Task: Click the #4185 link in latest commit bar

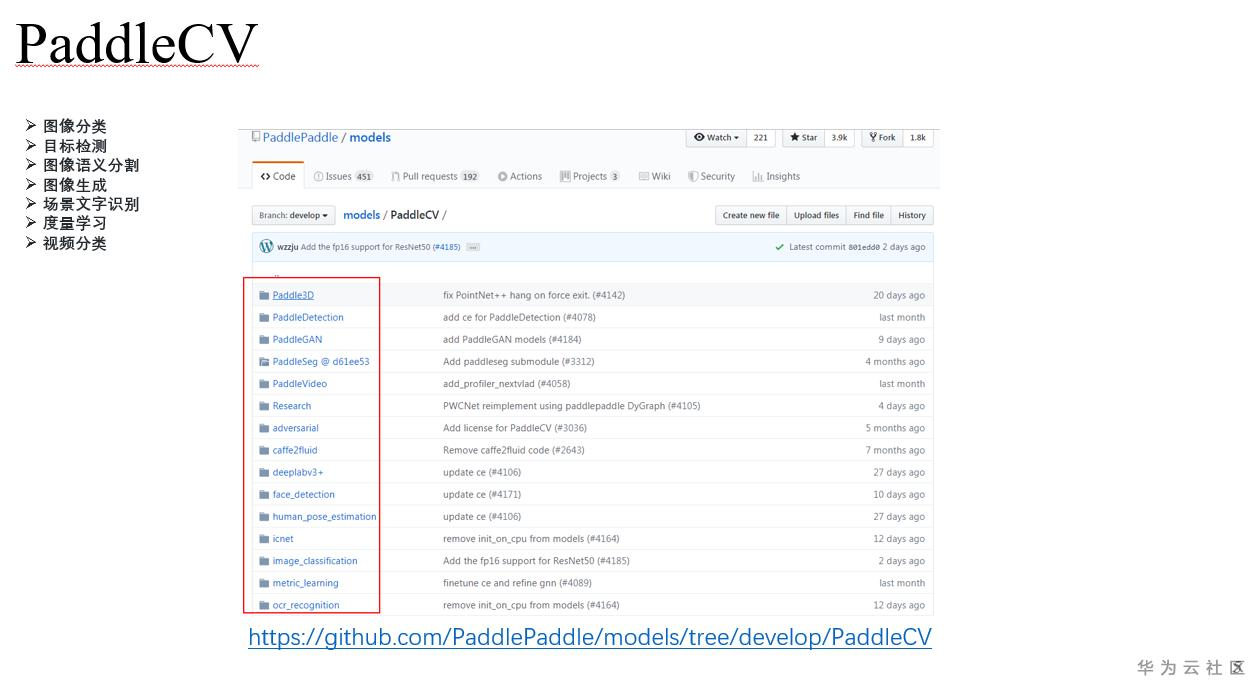Action: pyautogui.click(x=447, y=247)
